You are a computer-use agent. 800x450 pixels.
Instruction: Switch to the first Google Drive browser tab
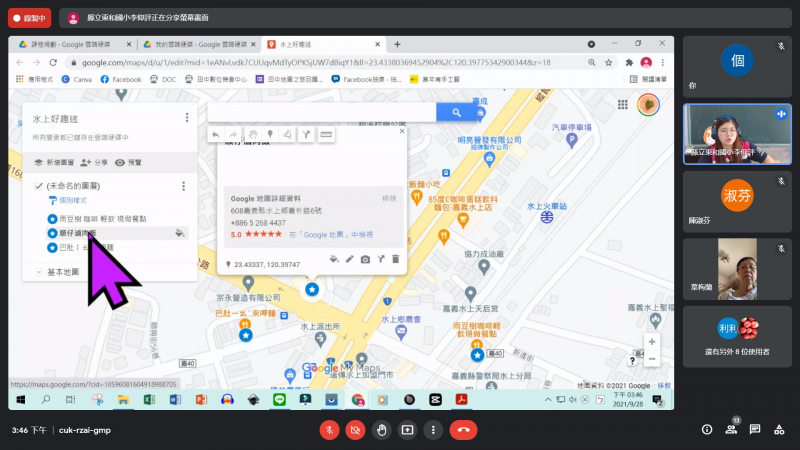tap(74, 44)
